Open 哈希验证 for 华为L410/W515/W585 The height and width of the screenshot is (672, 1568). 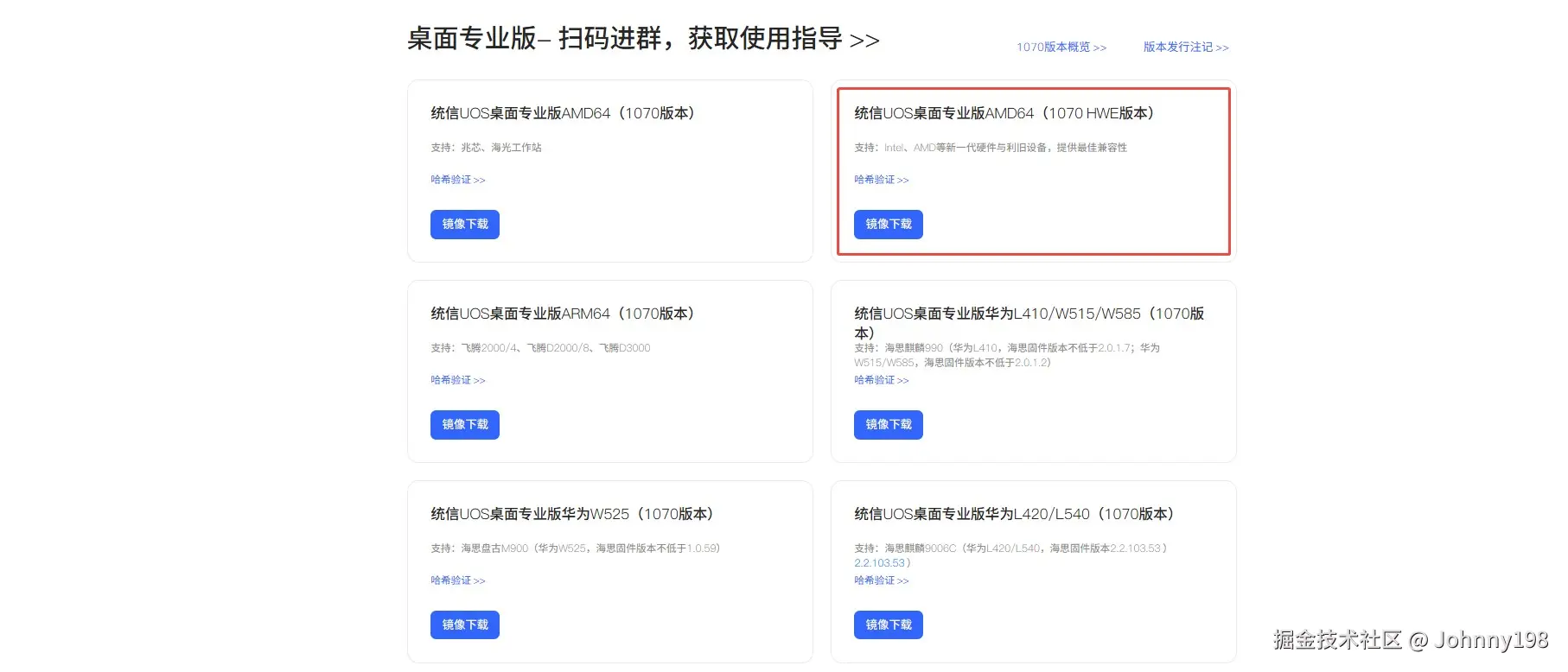882,380
